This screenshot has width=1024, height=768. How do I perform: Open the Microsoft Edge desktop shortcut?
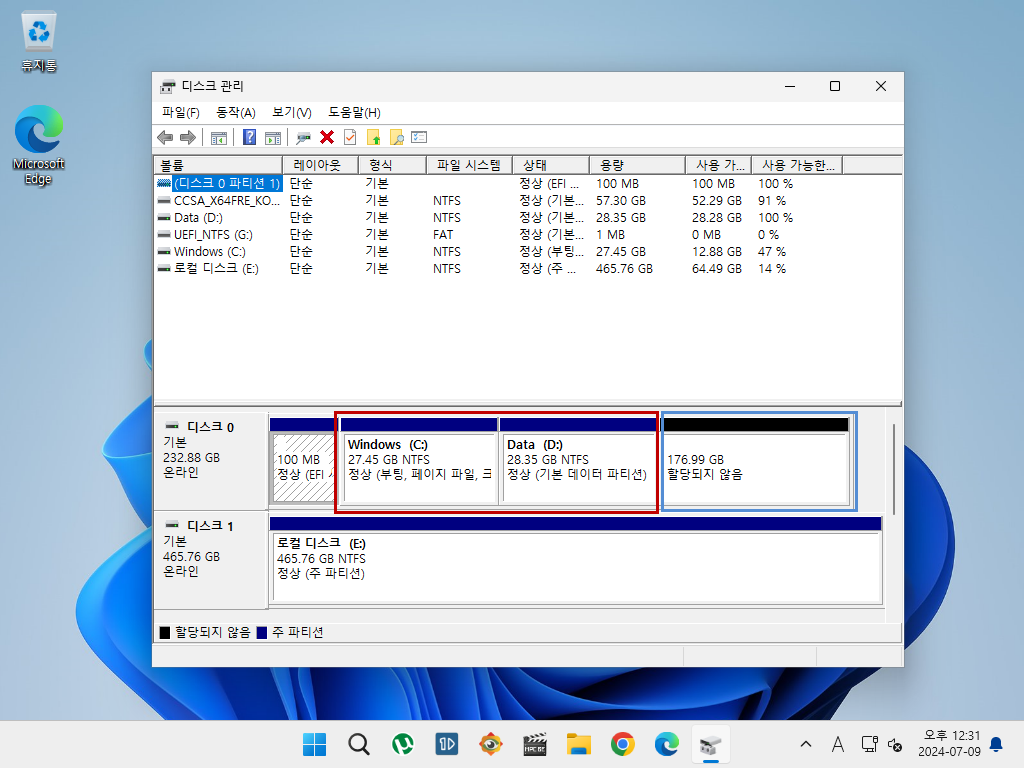(39, 145)
